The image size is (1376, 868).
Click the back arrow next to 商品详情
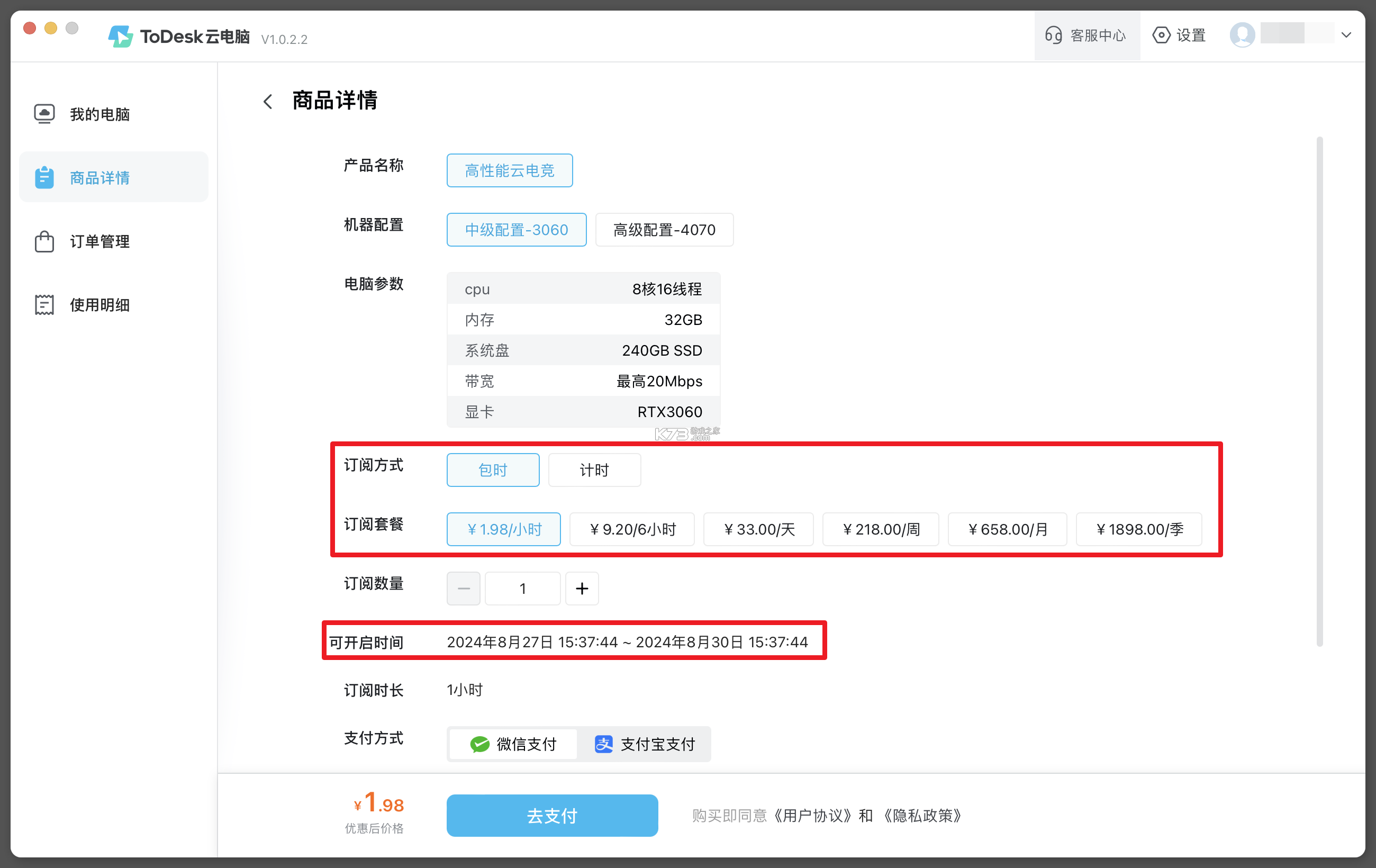tap(267, 101)
